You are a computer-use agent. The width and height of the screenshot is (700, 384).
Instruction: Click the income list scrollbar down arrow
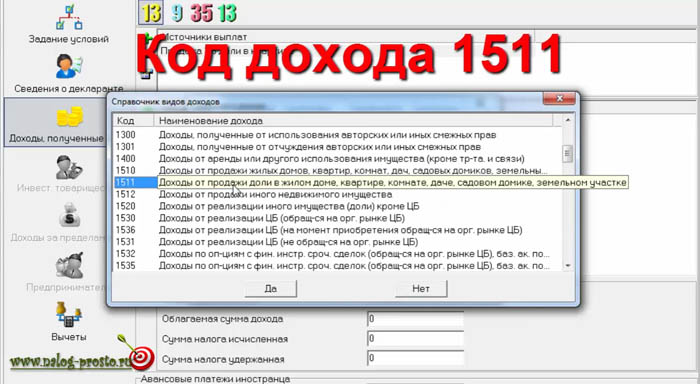pos(568,266)
